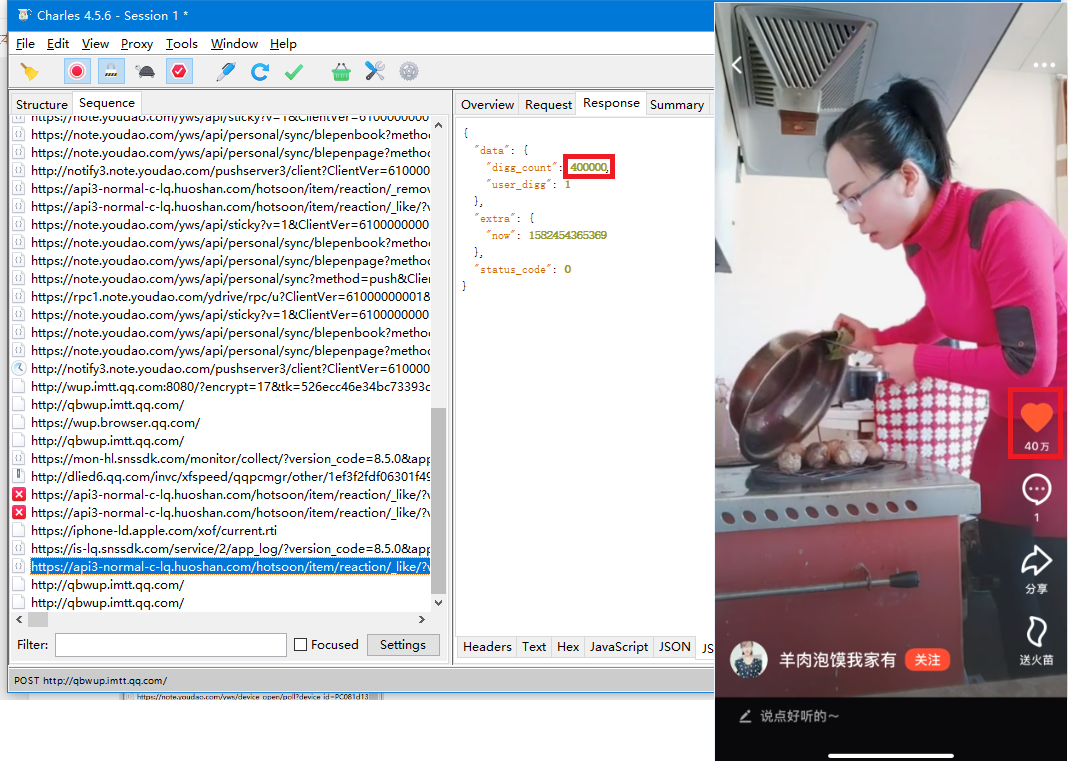Select the Headers view tab

pos(487,647)
